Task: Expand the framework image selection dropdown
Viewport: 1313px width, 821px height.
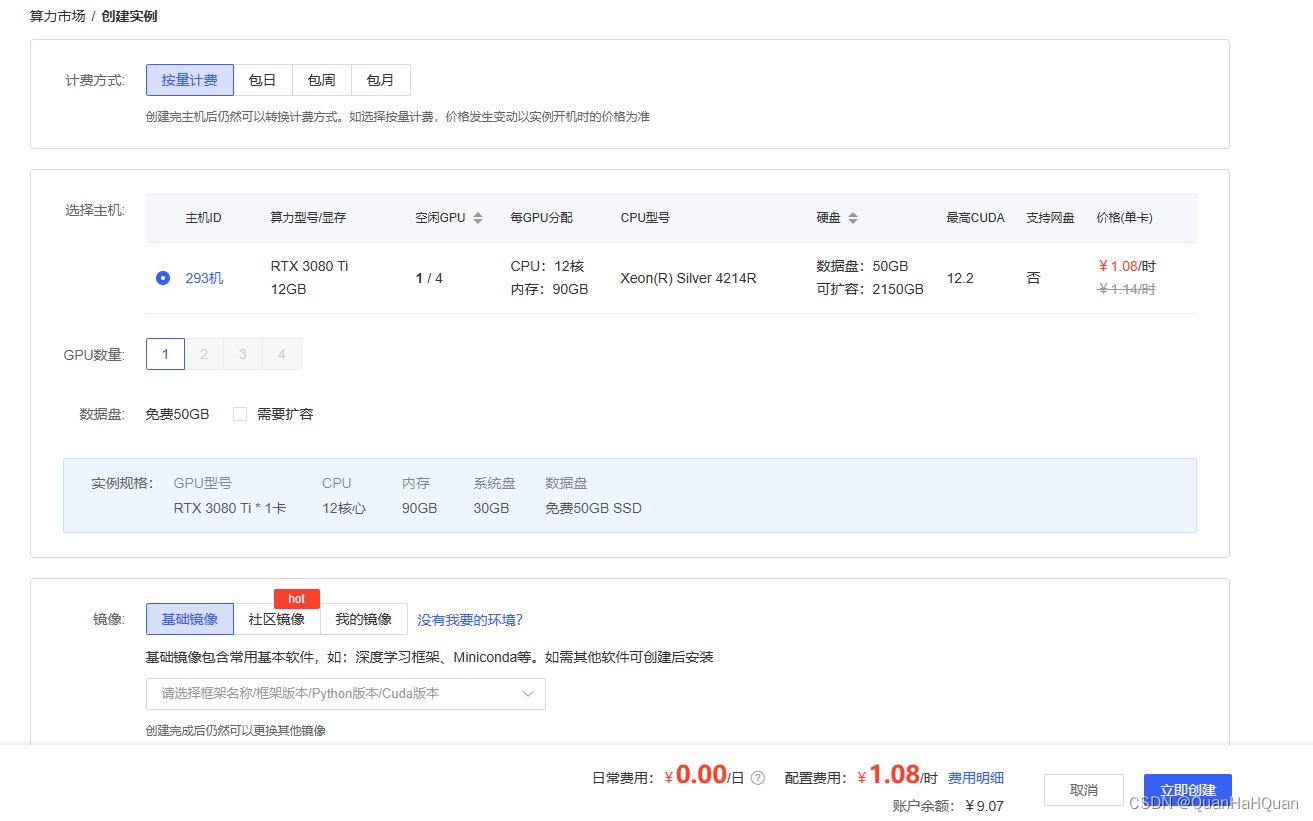Action: coord(346,694)
